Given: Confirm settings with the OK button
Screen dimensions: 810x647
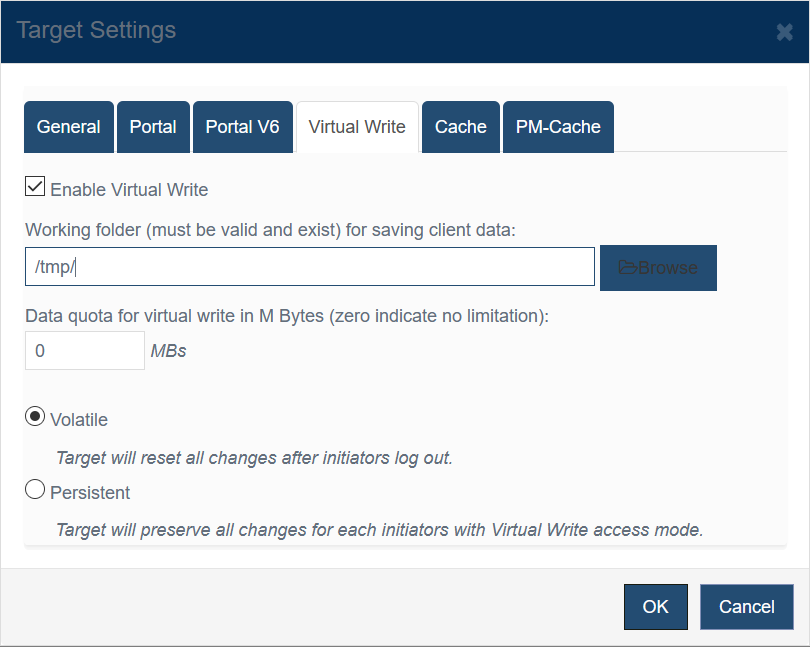Looking at the screenshot, I should (656, 607).
